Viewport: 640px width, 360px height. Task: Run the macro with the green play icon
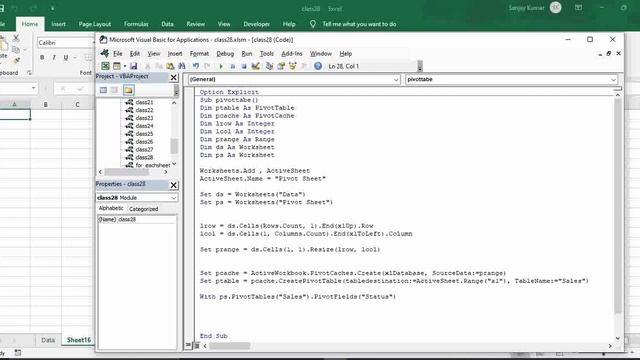(x=221, y=66)
